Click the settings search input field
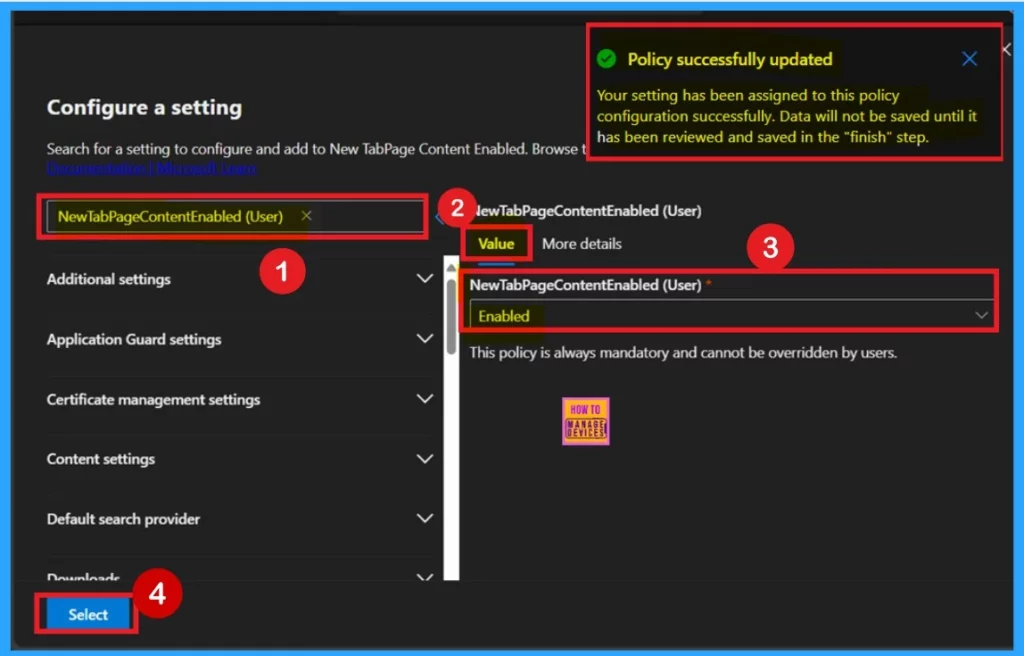Image resolution: width=1024 pixels, height=656 pixels. click(235, 216)
